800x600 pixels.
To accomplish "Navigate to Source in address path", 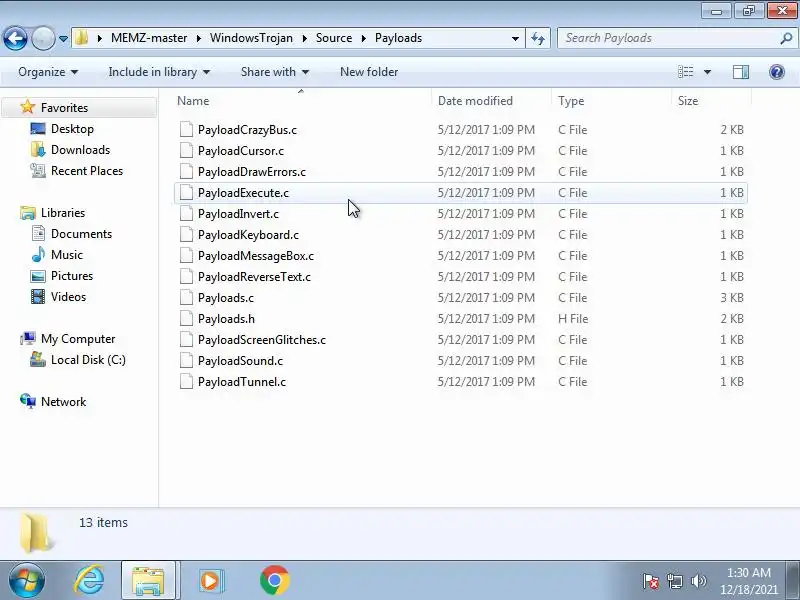I will (334, 38).
